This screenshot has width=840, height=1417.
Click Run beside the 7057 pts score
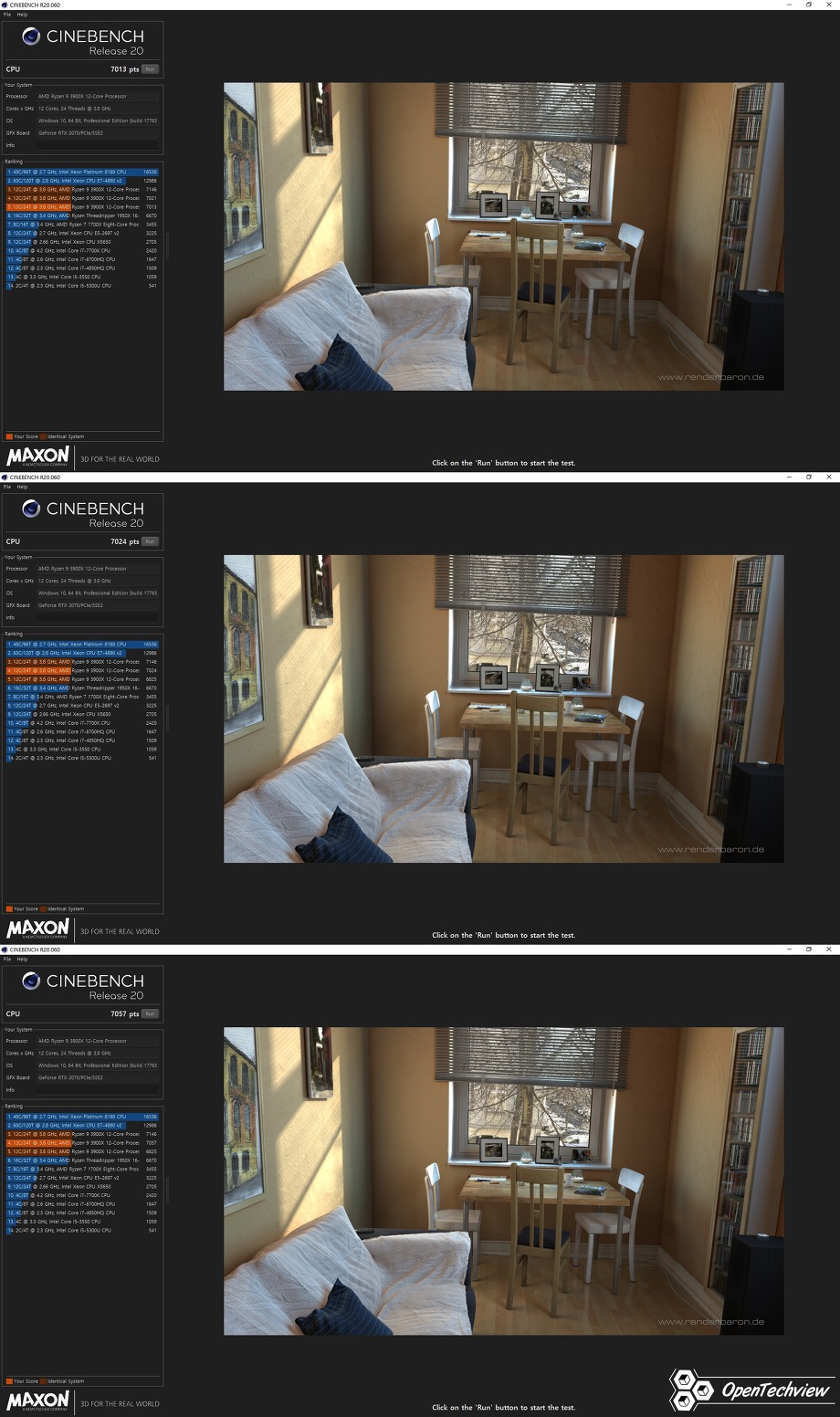[x=151, y=1013]
